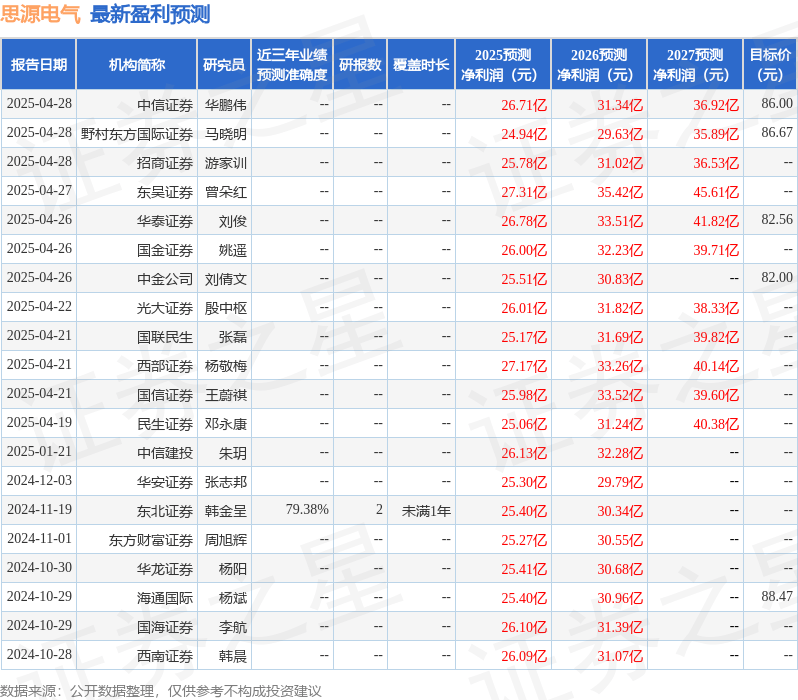Click the 目标价 column header
This screenshot has height=700, width=798.
coord(770,65)
